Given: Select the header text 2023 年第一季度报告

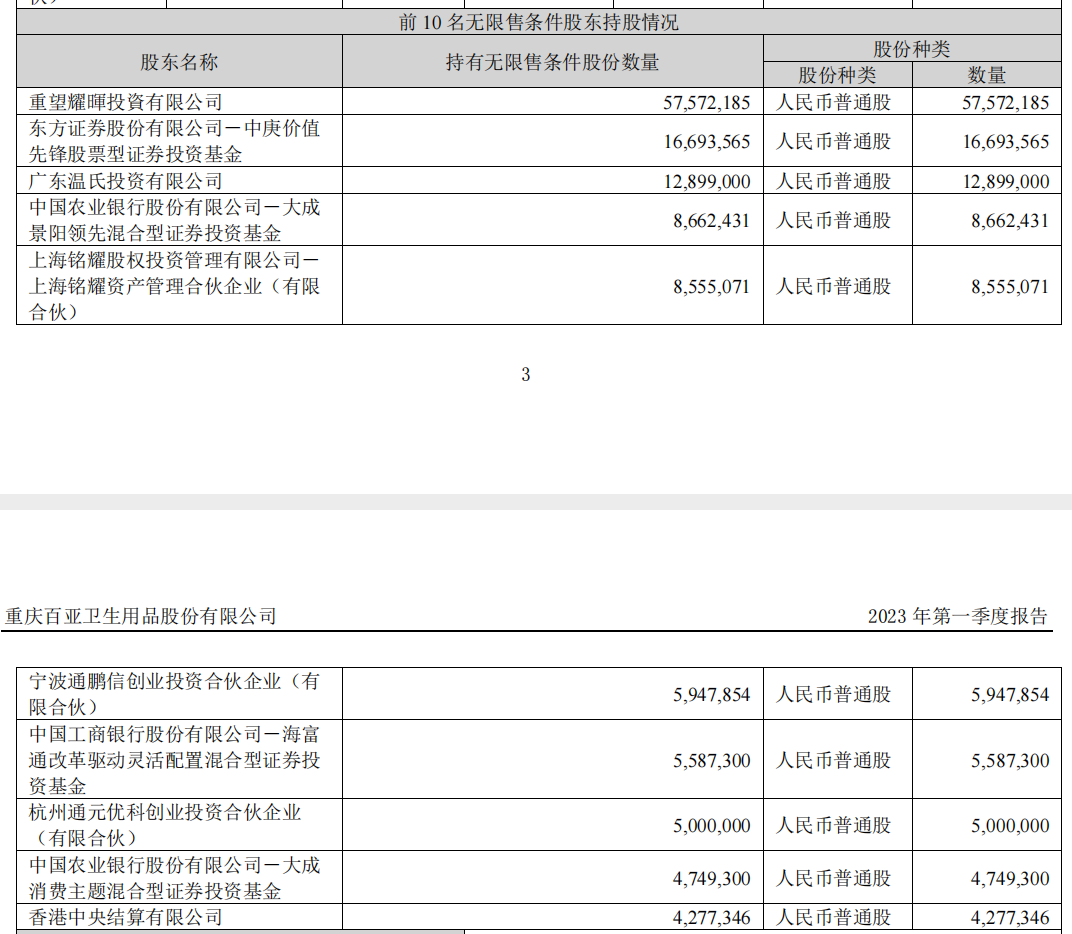Looking at the screenshot, I should pyautogui.click(x=958, y=616).
